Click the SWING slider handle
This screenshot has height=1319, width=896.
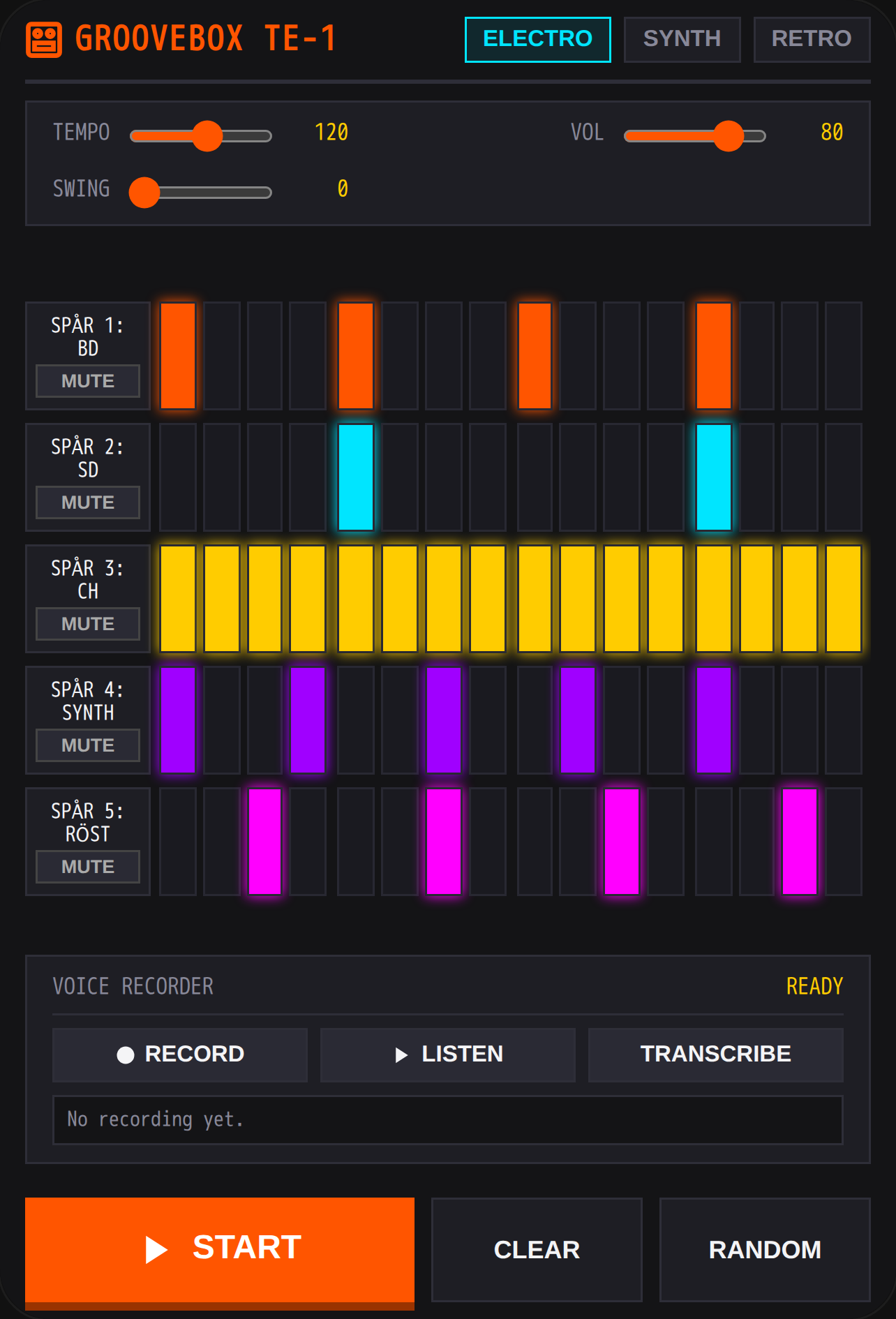click(144, 193)
